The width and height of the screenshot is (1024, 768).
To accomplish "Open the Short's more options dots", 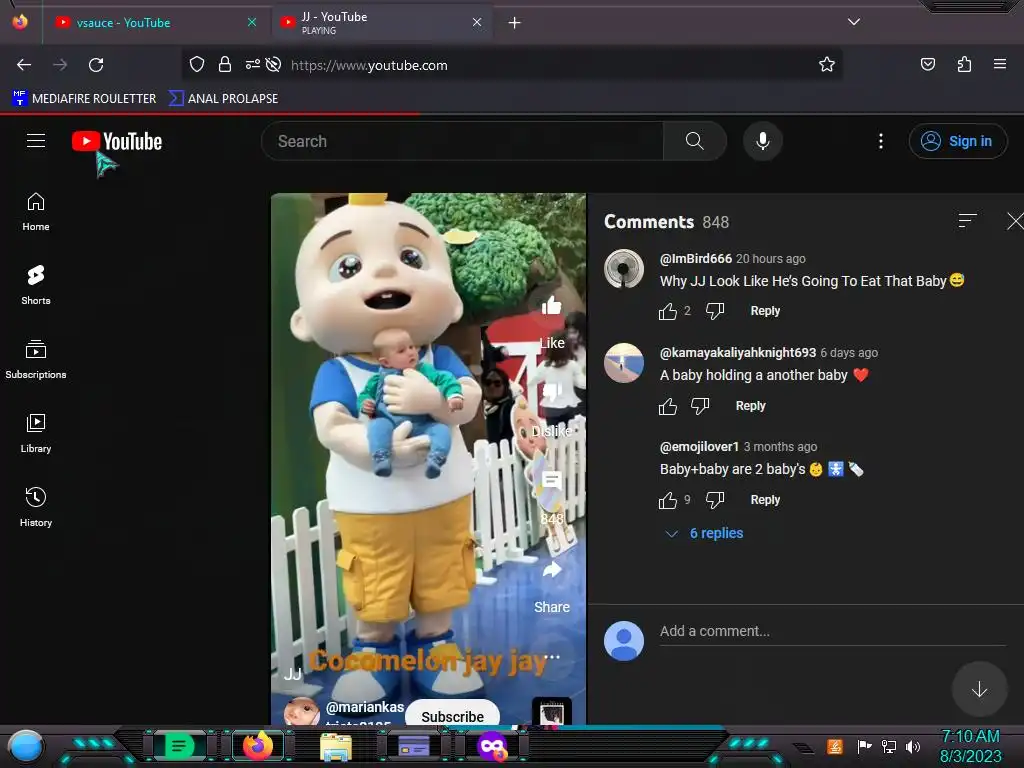I will (x=552, y=656).
